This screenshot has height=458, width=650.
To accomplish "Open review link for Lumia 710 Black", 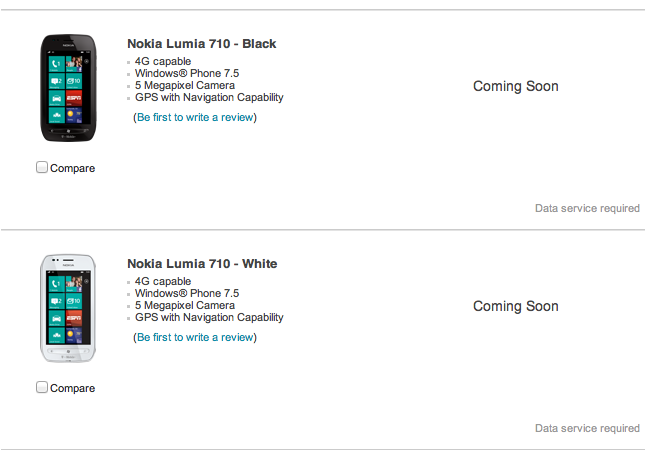I will click(x=195, y=117).
